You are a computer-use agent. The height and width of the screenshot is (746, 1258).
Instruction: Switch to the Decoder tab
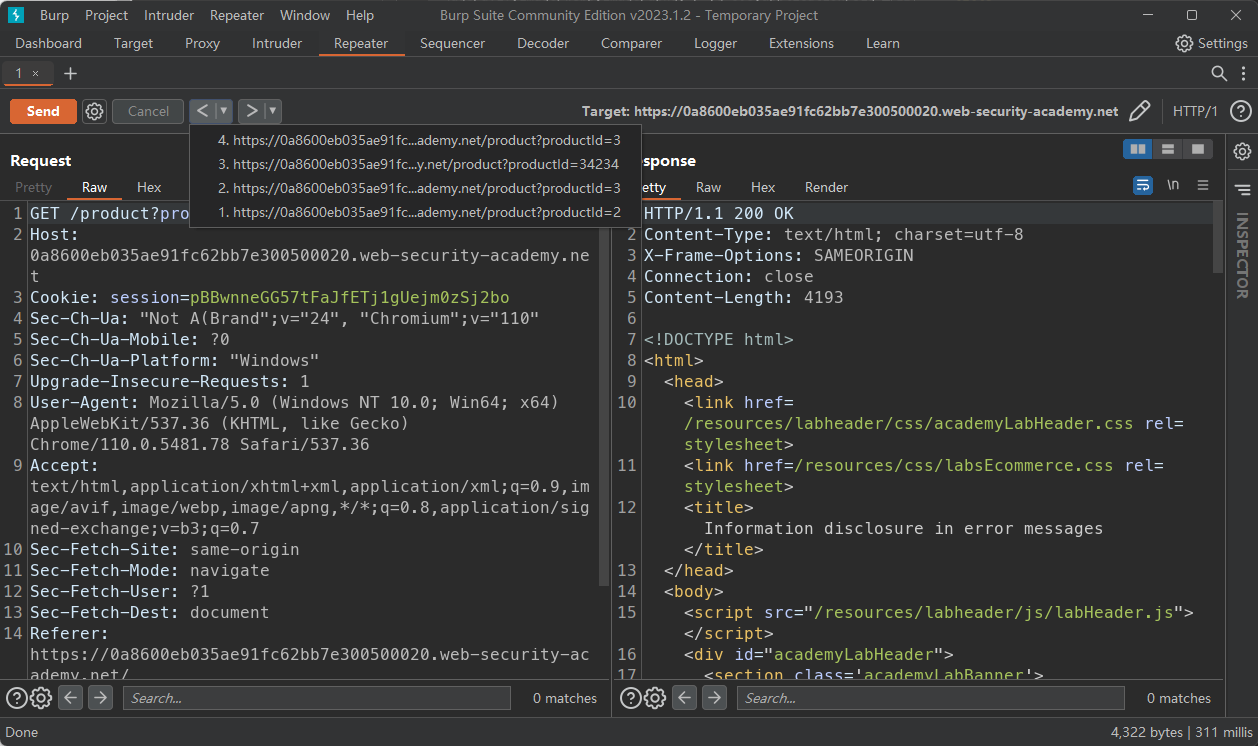click(543, 44)
